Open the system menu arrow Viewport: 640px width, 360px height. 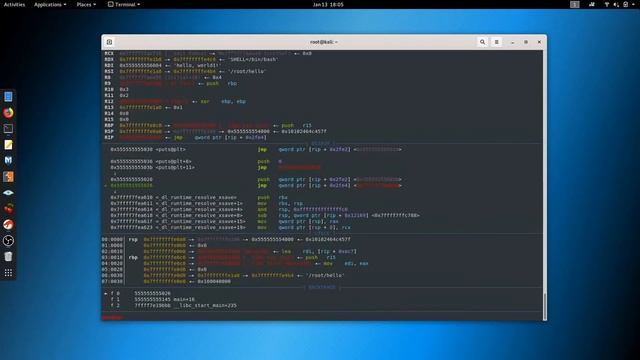click(634, 4)
